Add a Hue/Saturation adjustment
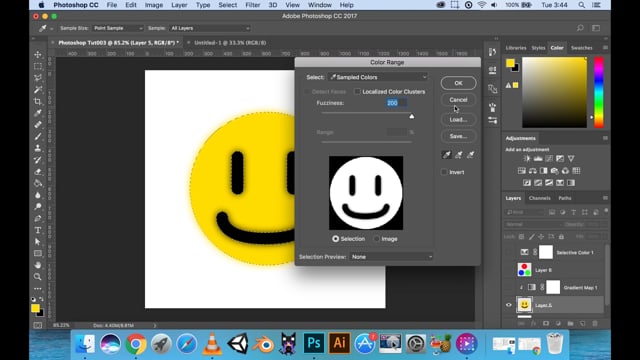640x360 pixels. point(522,171)
